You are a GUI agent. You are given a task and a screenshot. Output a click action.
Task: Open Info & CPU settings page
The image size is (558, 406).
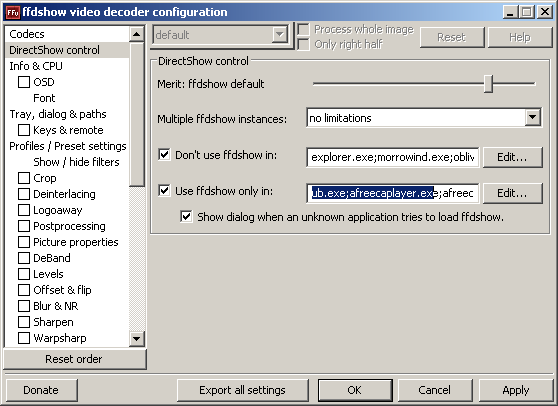pos(36,66)
